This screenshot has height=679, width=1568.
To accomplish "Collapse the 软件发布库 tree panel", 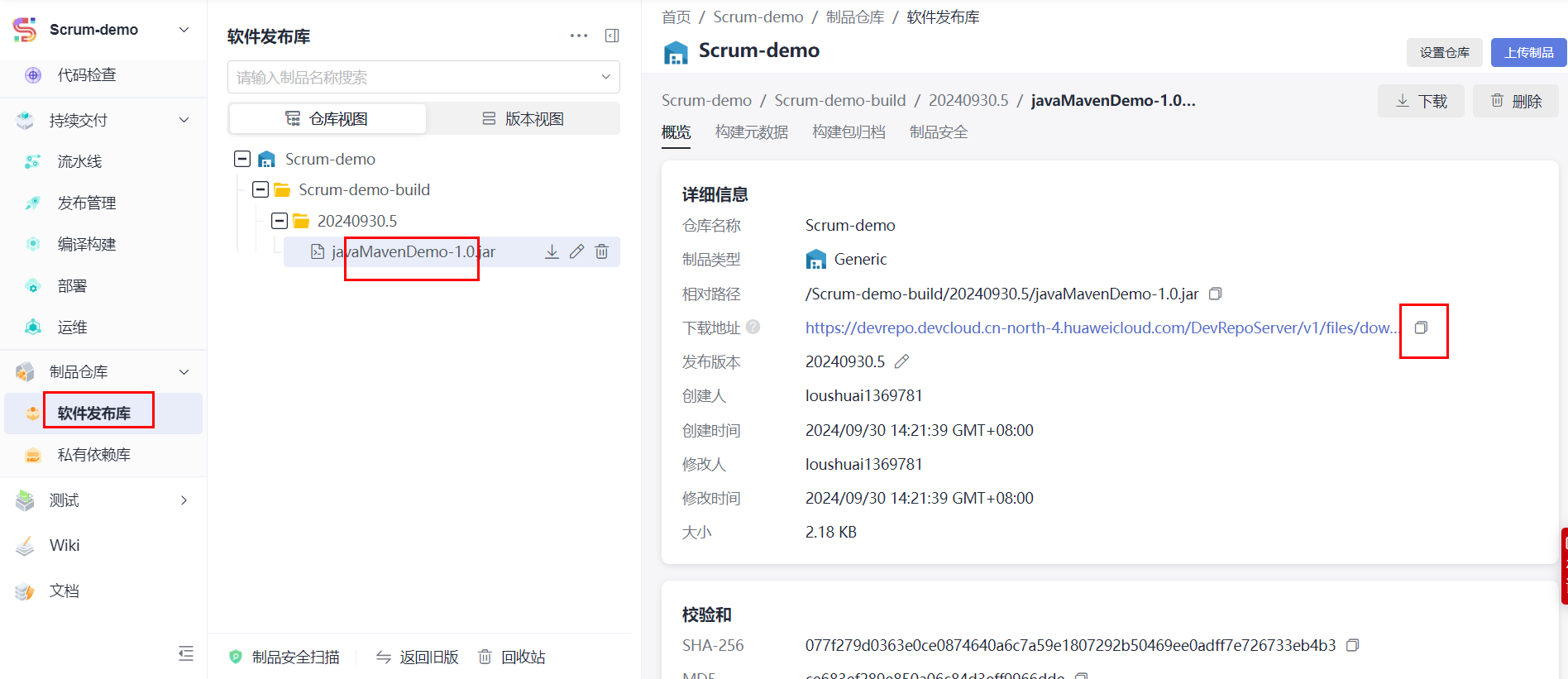I will 612,36.
